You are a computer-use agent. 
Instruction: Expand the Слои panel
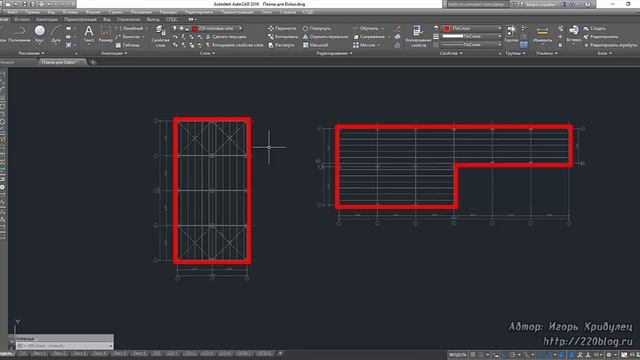coord(207,53)
